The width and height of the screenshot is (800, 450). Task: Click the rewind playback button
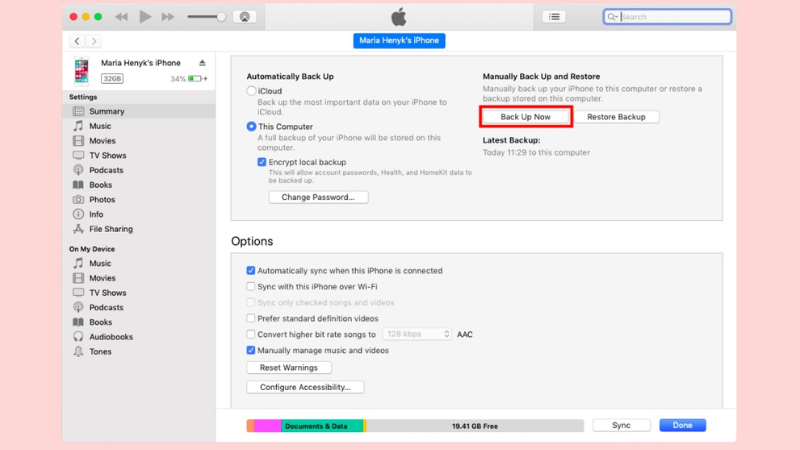pyautogui.click(x=121, y=17)
